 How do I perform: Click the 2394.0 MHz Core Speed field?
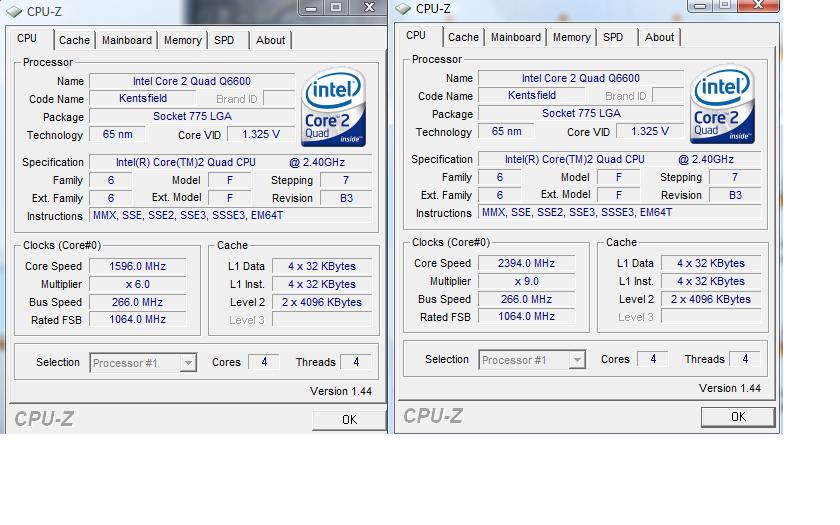526,263
